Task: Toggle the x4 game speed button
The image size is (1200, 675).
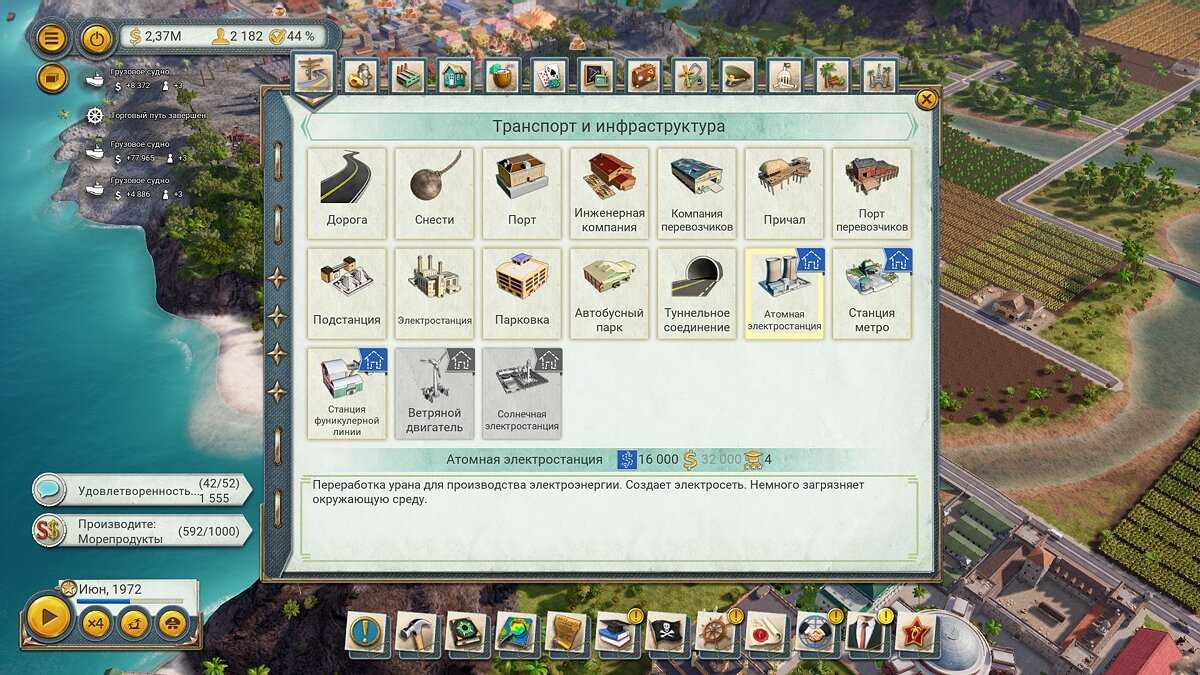Action: 96,624
